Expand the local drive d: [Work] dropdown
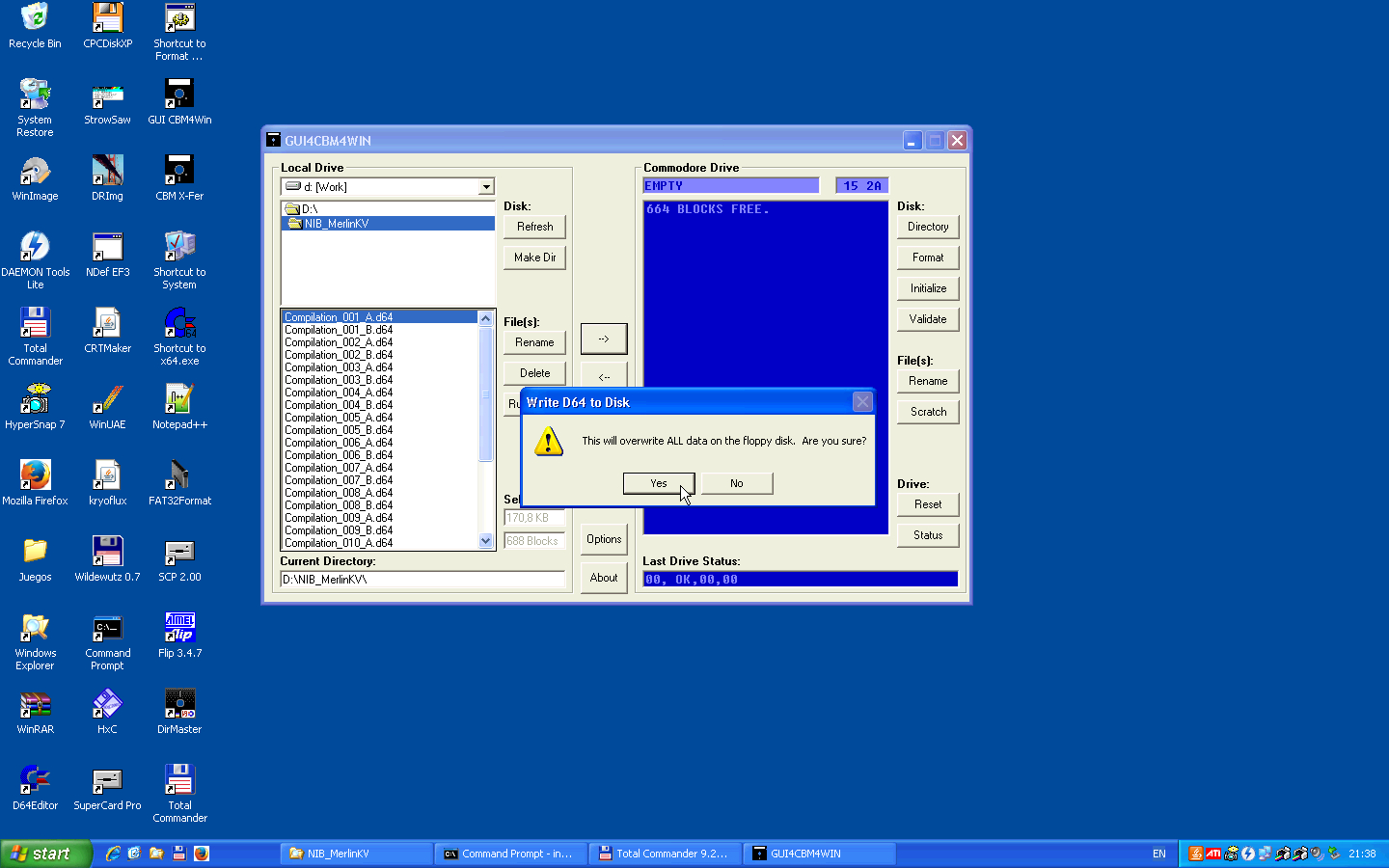Viewport: 1389px width, 868px height. point(486,187)
